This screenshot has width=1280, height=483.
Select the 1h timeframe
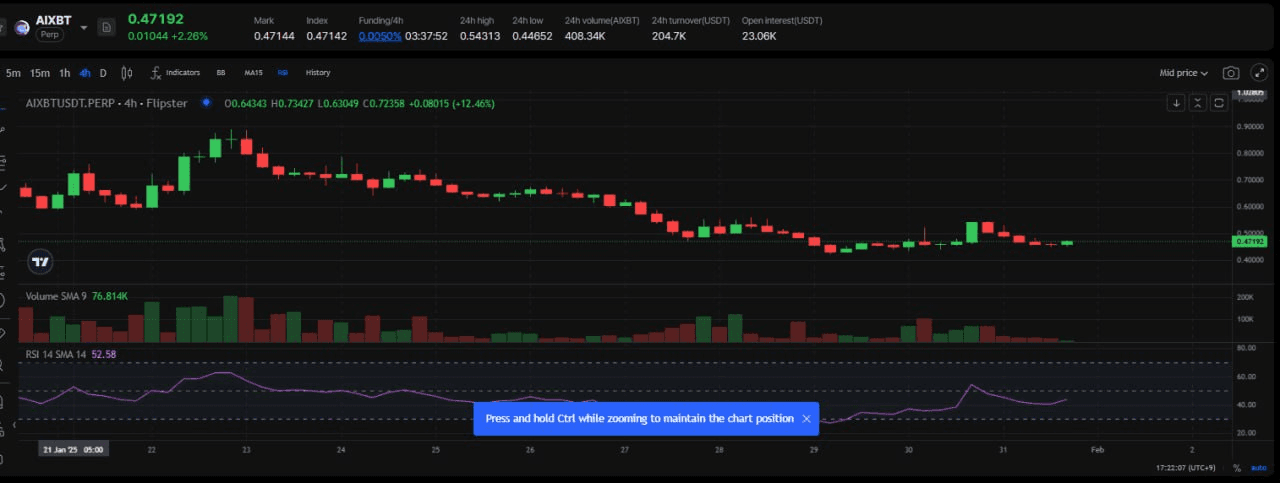coord(65,73)
